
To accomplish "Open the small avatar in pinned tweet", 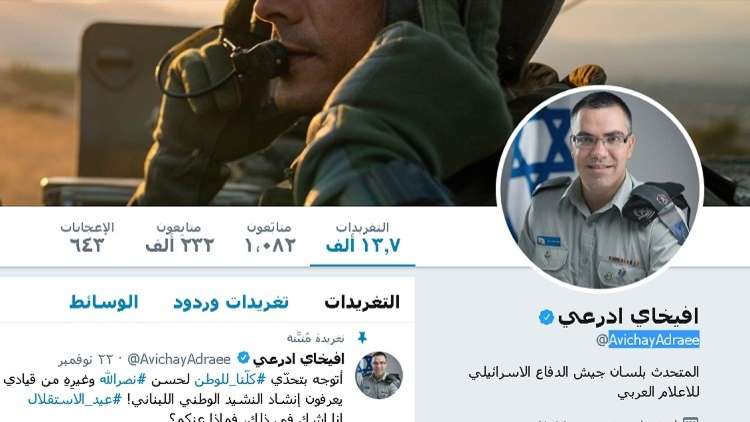I will click(378, 375).
